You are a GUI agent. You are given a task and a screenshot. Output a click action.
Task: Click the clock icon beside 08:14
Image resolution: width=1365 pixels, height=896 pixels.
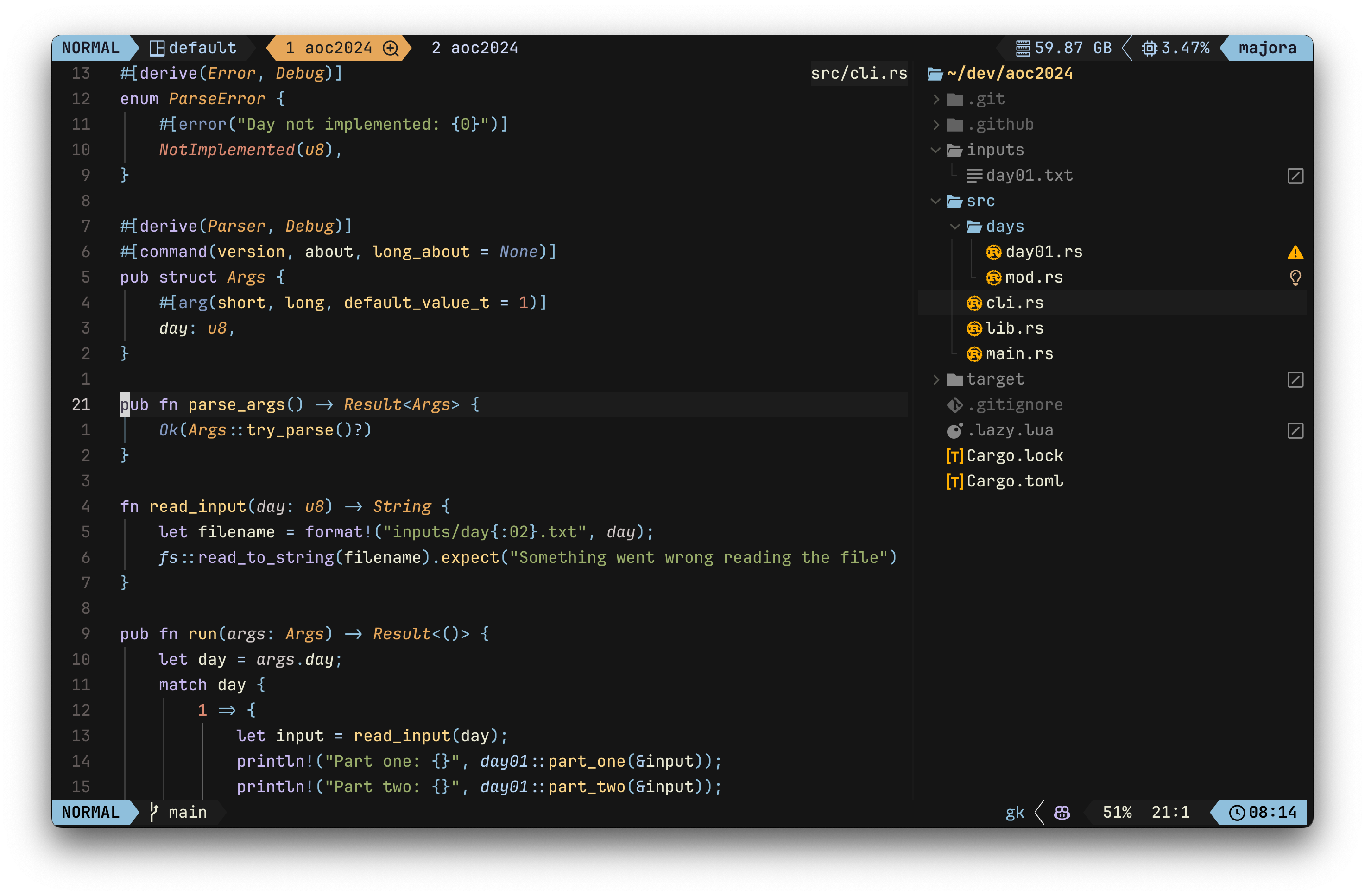1237,813
